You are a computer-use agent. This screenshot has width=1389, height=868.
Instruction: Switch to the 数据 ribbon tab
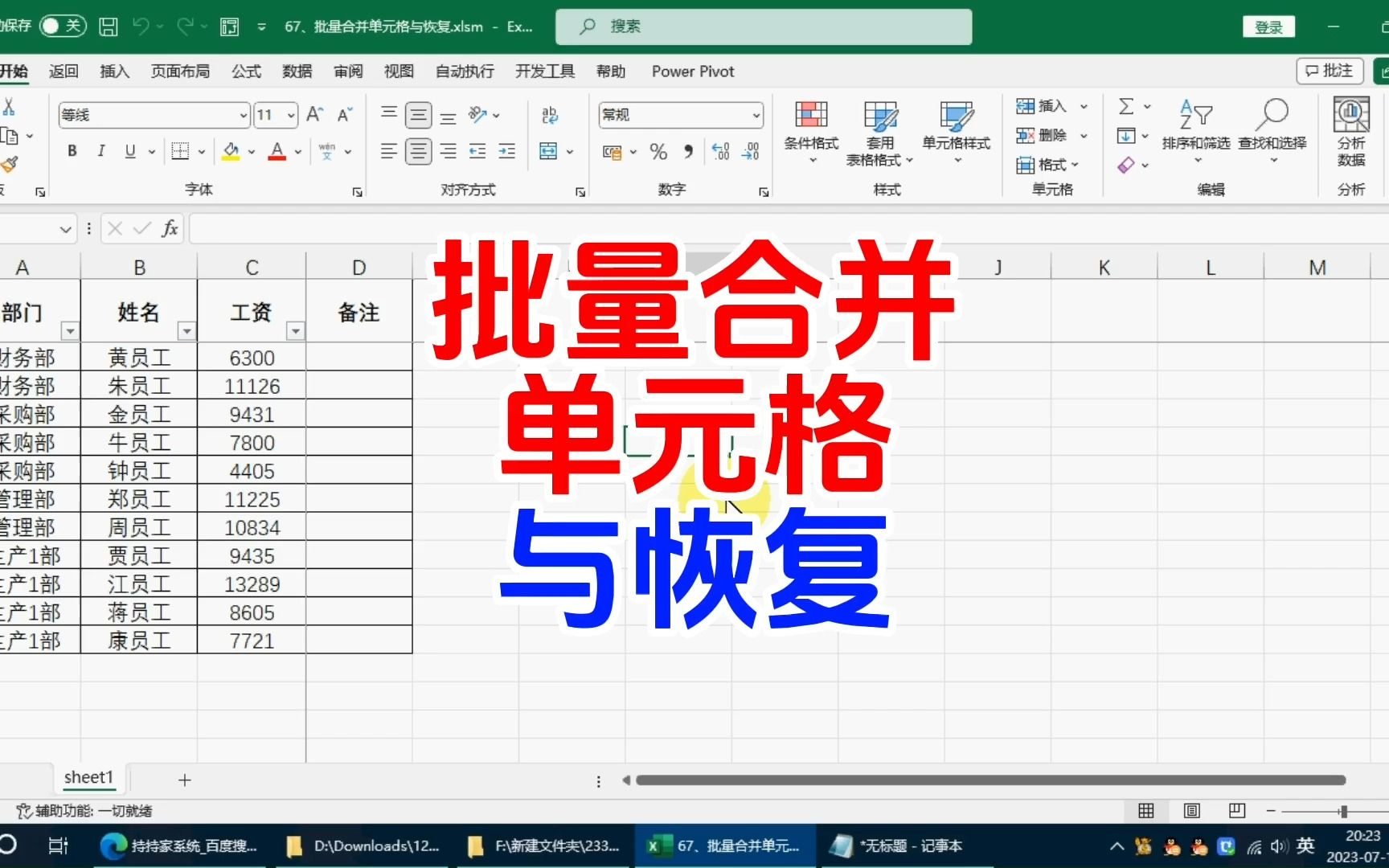point(297,72)
